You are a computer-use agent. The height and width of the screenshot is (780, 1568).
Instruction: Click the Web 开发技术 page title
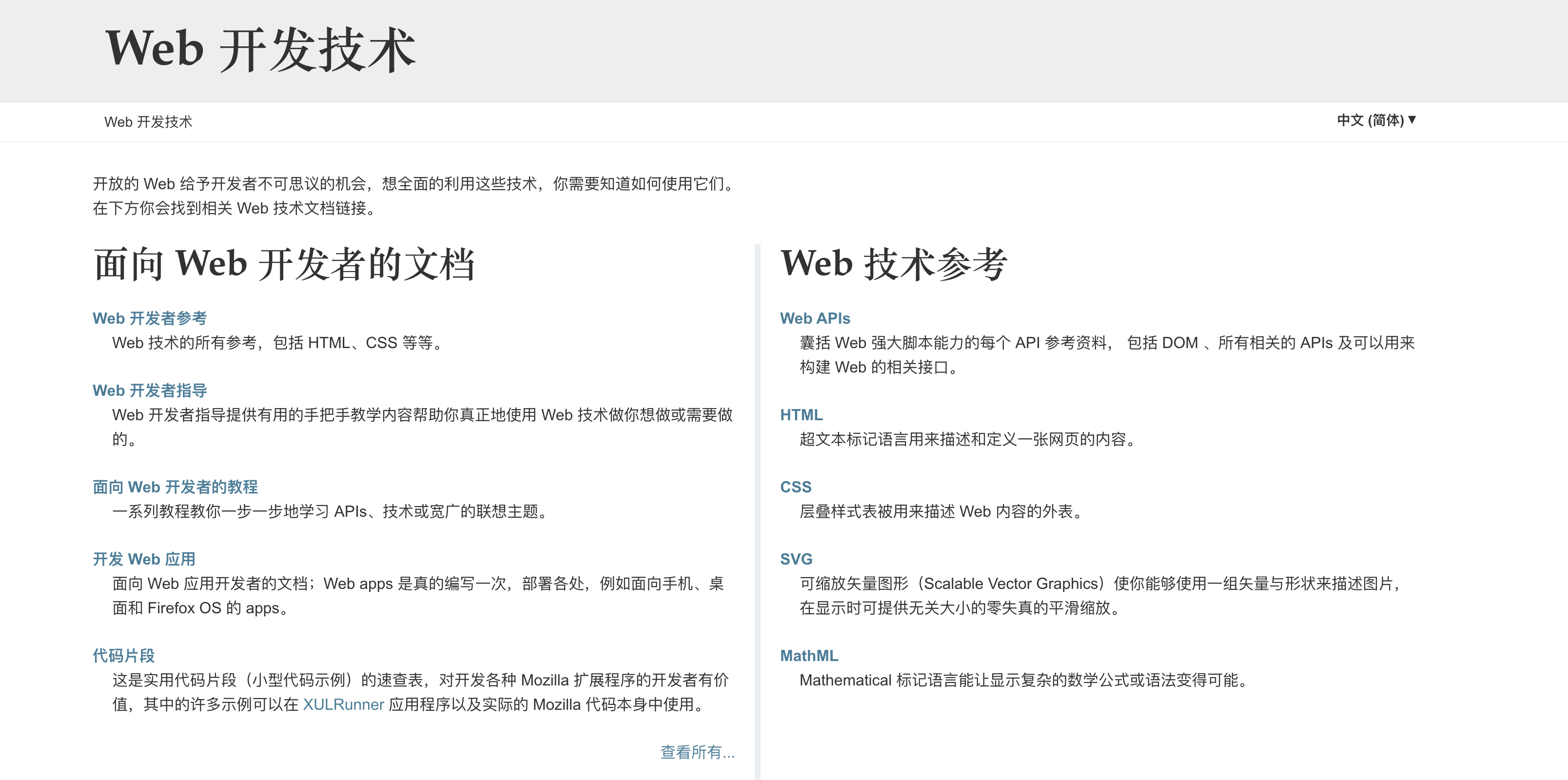pyautogui.click(x=260, y=50)
